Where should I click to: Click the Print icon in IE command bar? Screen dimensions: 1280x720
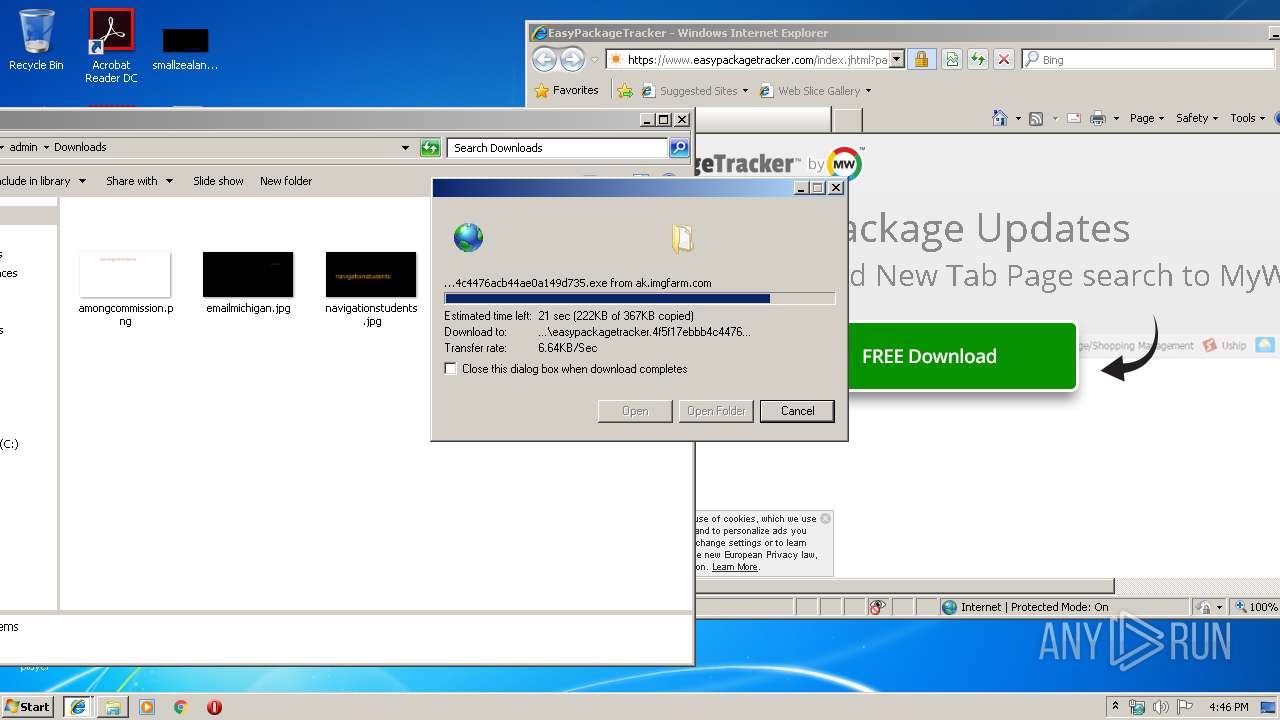pos(1098,118)
